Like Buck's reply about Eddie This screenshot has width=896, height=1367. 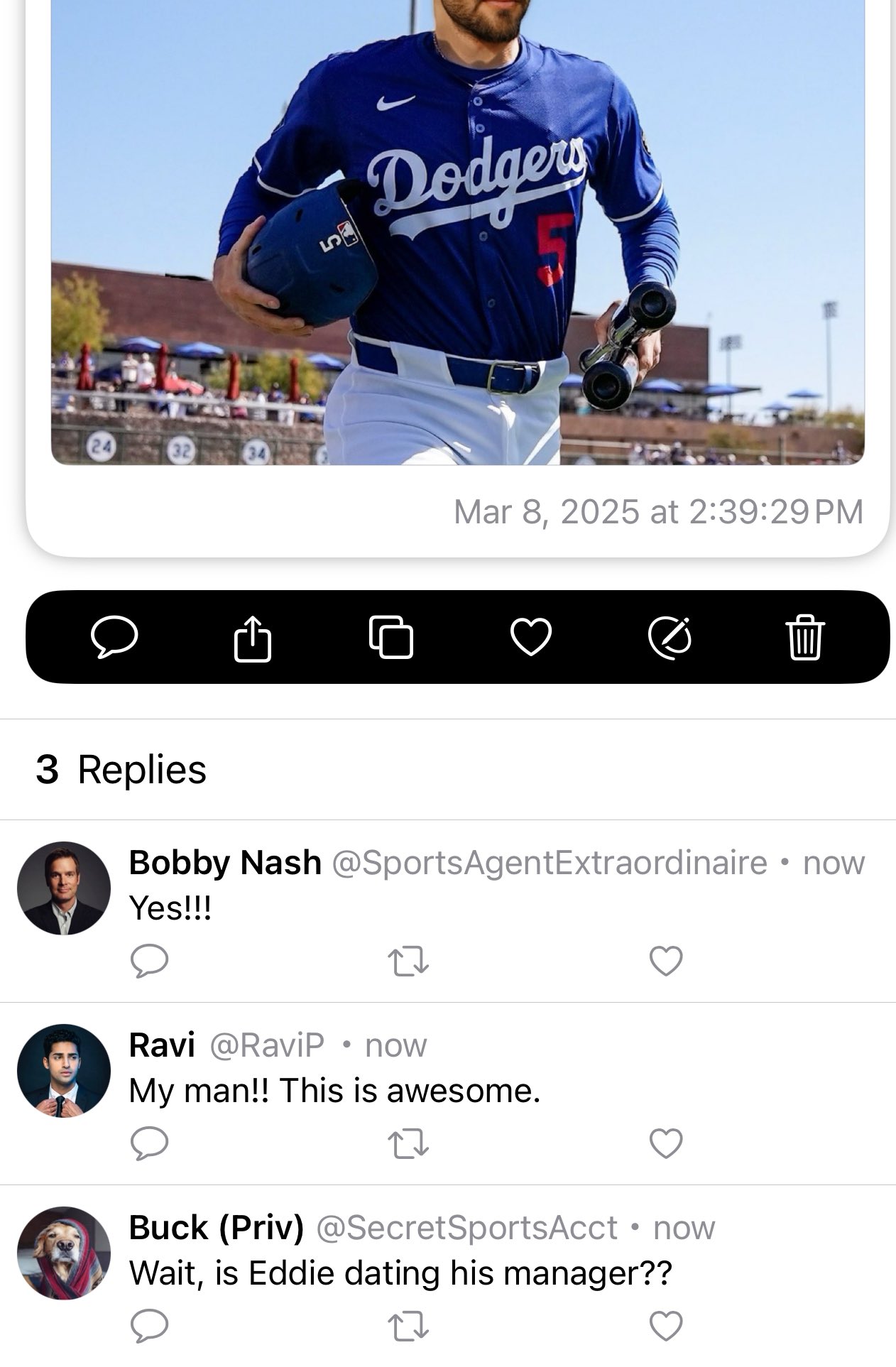[666, 1326]
